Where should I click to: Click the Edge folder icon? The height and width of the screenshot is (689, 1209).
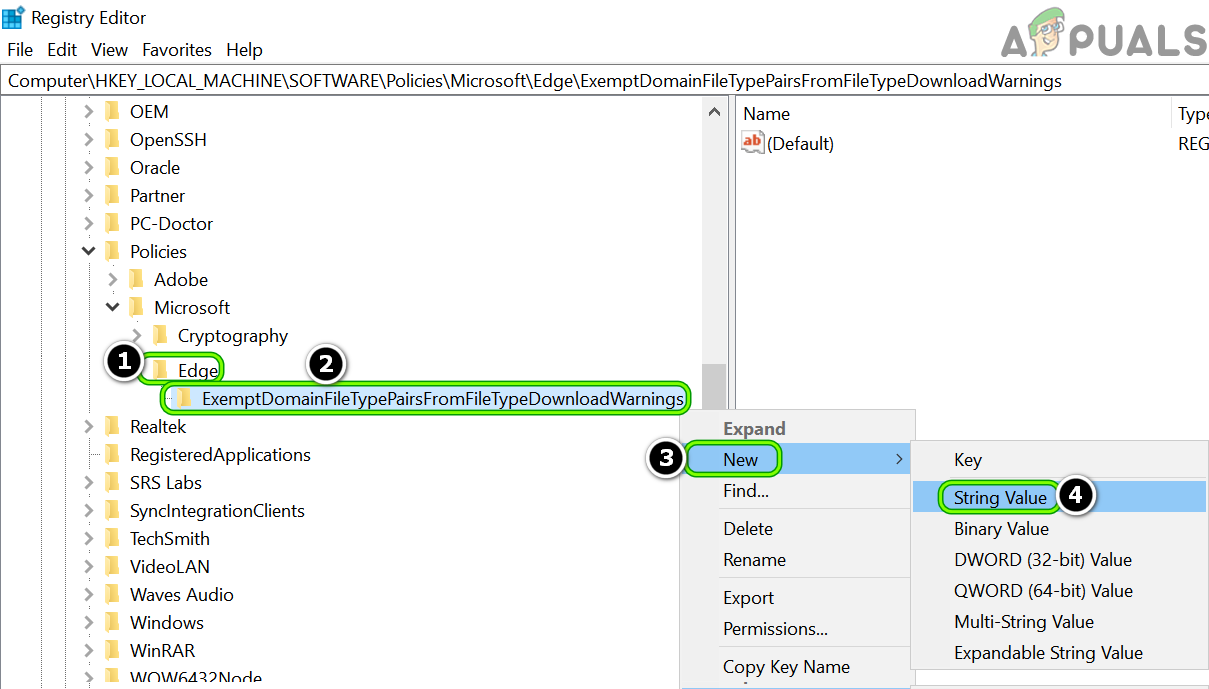[x=160, y=370]
